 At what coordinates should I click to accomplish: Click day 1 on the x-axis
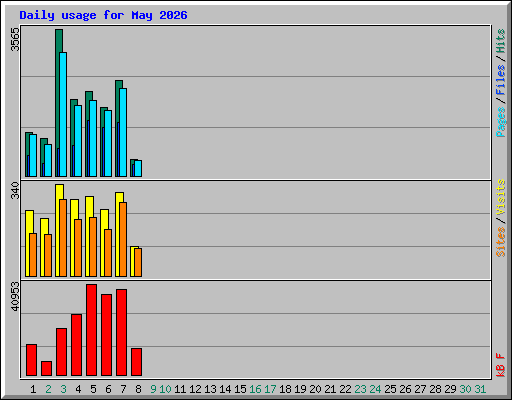click(x=33, y=389)
